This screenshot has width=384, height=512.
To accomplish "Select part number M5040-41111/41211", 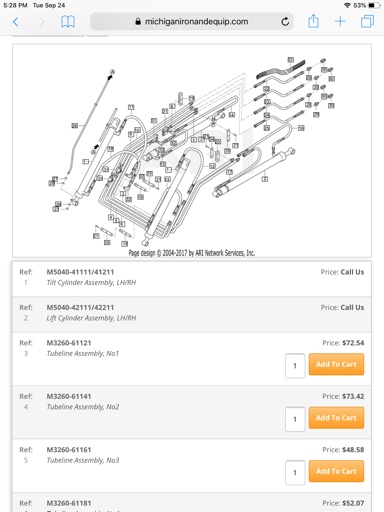I will coord(80,272).
